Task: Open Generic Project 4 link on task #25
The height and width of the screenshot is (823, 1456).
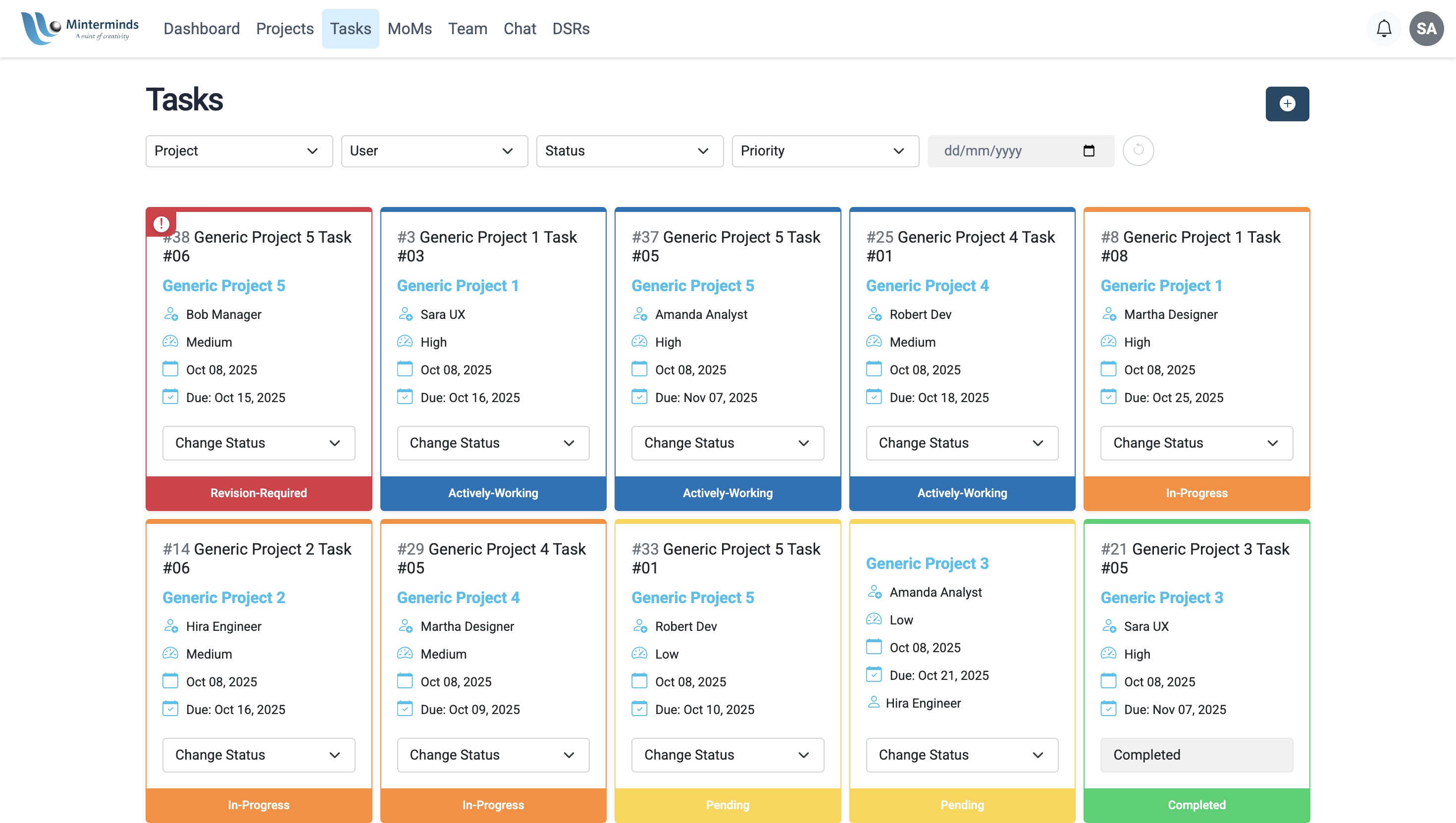Action: click(x=927, y=286)
